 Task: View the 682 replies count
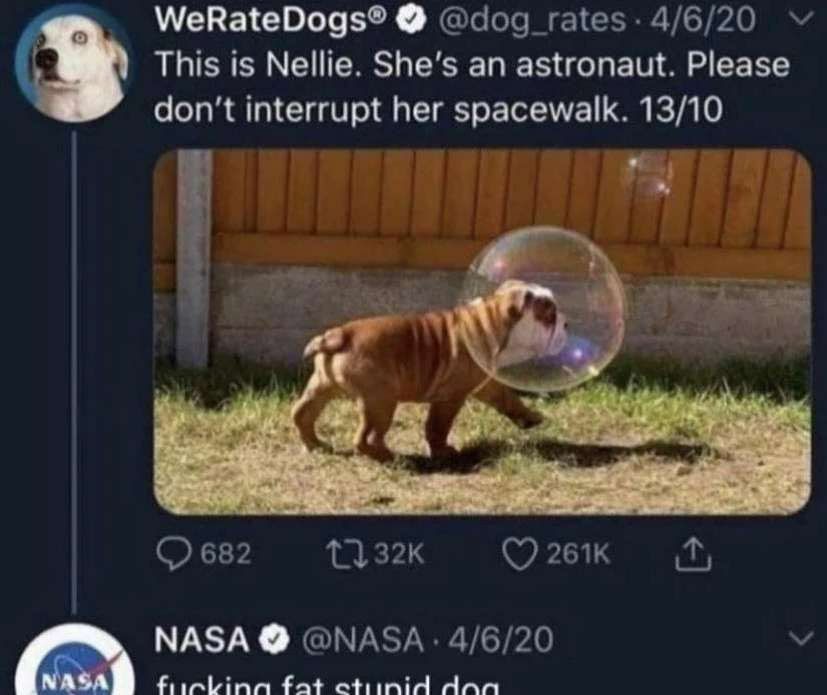(226, 554)
